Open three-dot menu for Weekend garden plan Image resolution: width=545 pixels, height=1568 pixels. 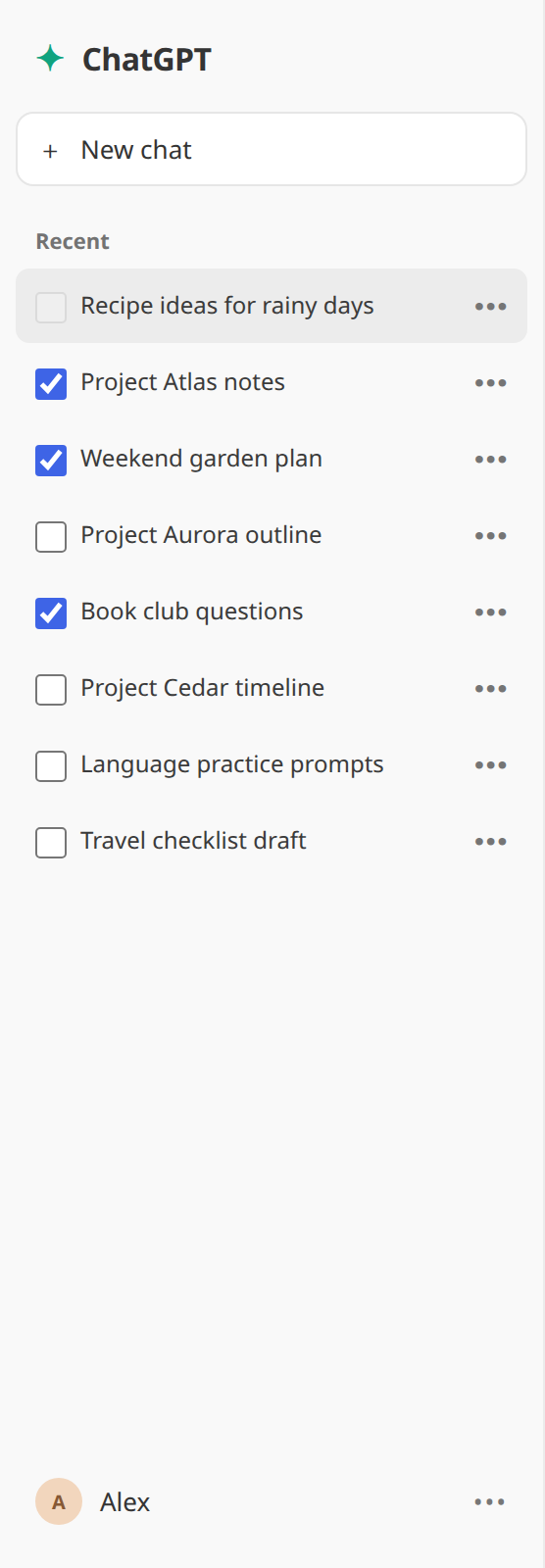(490, 459)
